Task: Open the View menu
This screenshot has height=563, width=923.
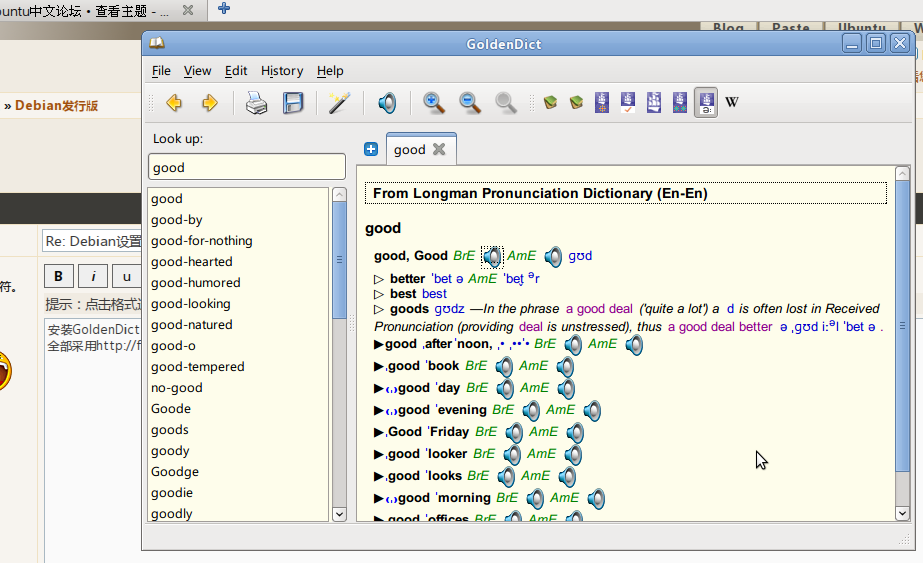Action: [197, 71]
